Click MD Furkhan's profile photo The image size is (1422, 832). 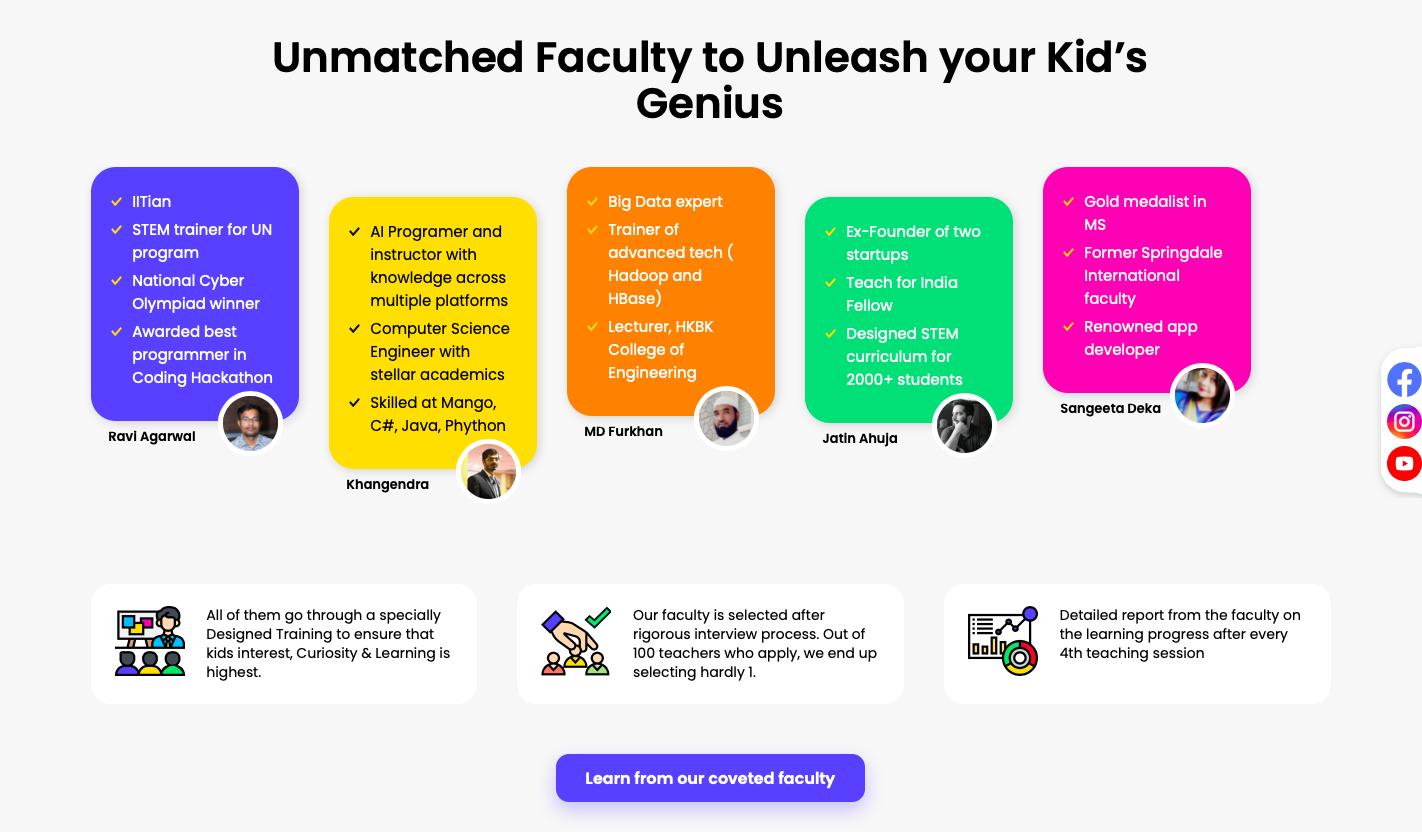pyautogui.click(x=726, y=417)
